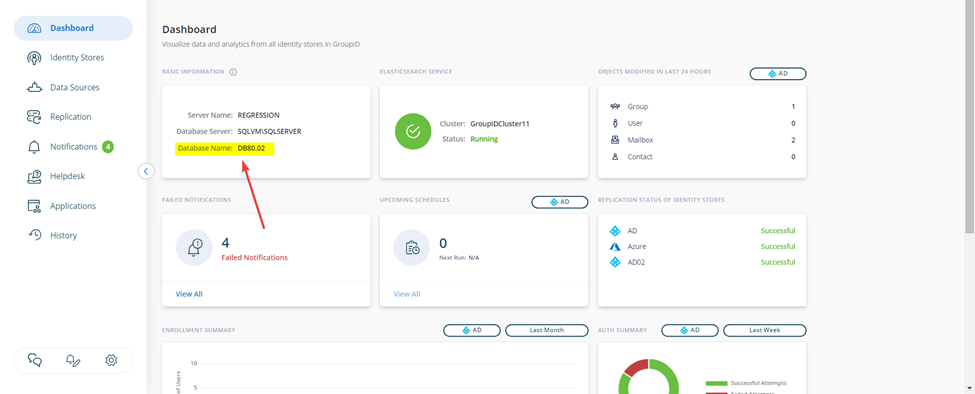Open Helpdesk from the sidebar icon

[34, 176]
